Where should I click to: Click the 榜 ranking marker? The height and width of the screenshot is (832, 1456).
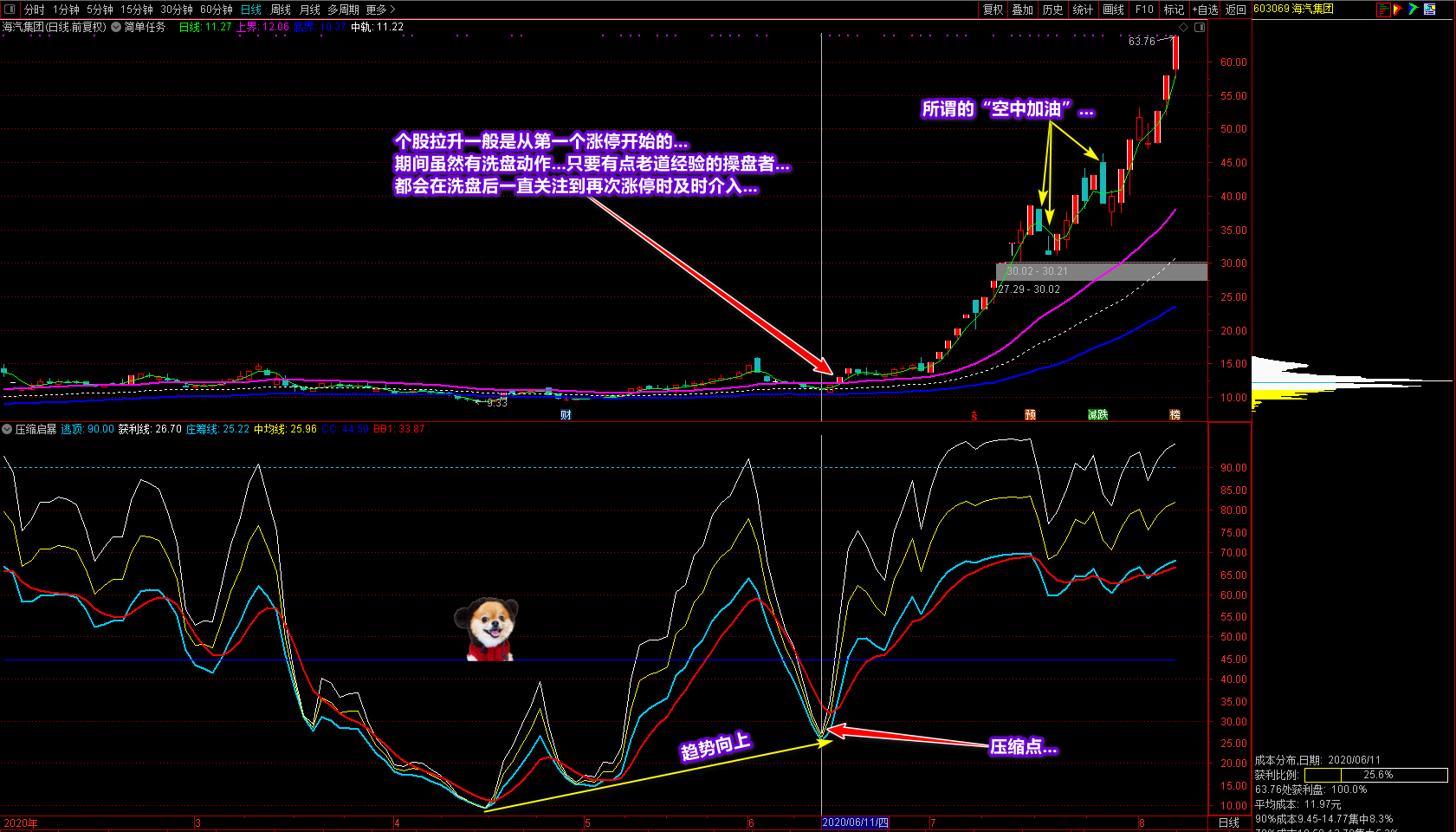(1175, 415)
